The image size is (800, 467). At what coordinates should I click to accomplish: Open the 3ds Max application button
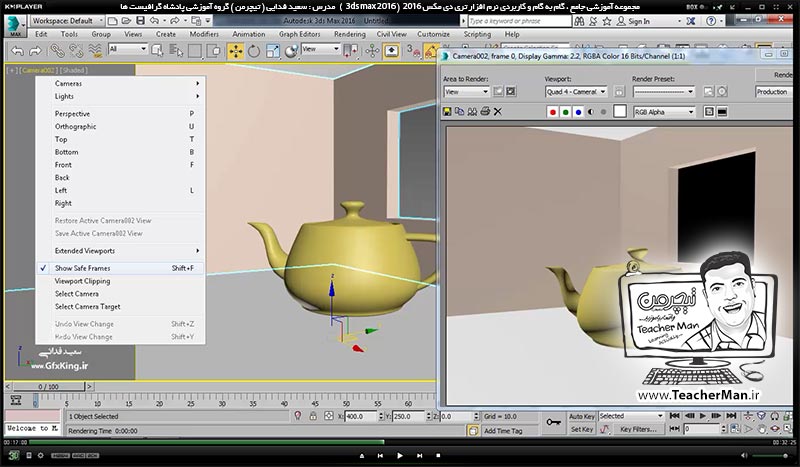tap(15, 26)
